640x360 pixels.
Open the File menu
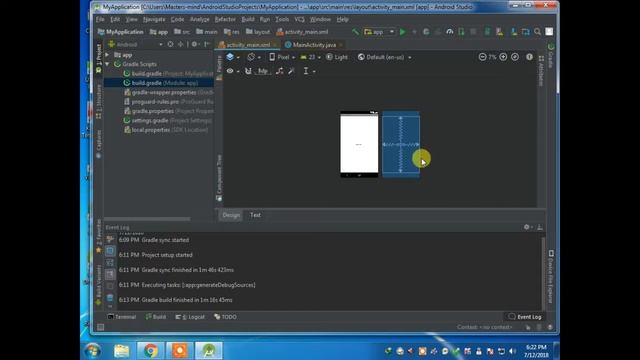(x=100, y=19)
